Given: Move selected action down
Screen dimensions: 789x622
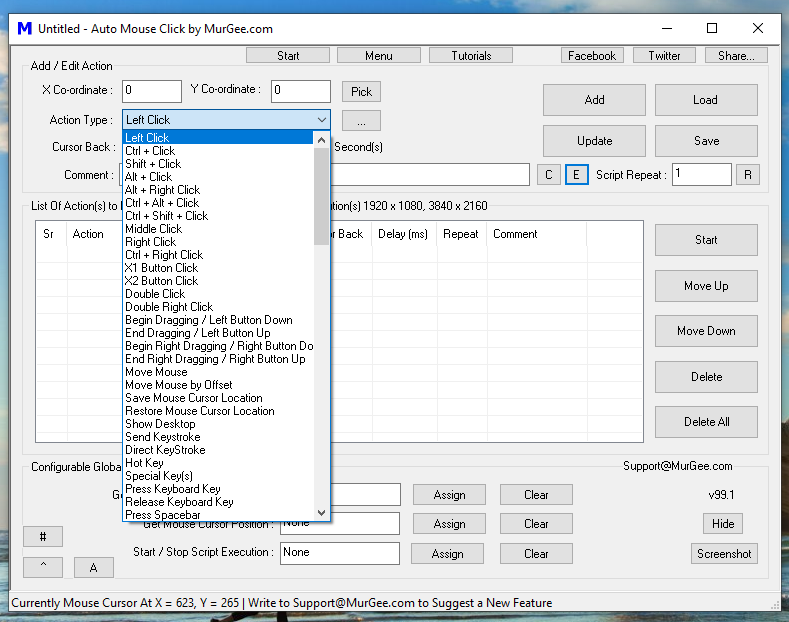Looking at the screenshot, I should (x=706, y=331).
